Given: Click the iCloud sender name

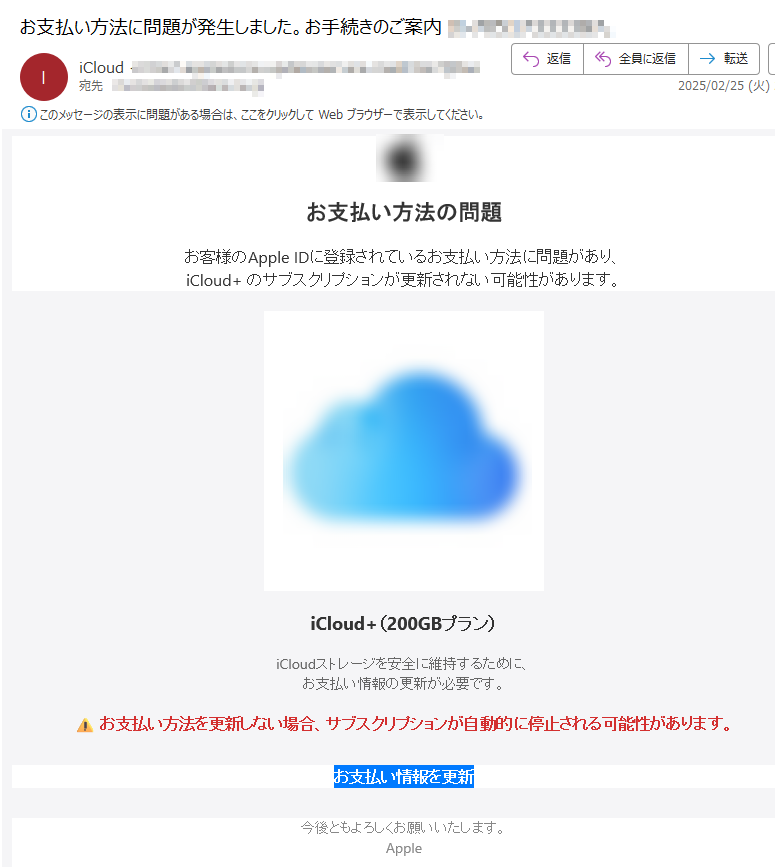Looking at the screenshot, I should 101,67.
